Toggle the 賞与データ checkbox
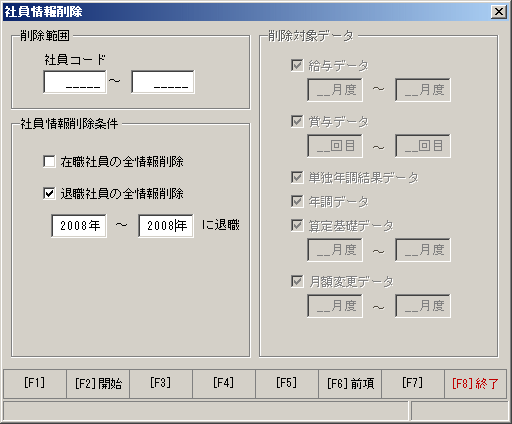Screen dimensions: 512x424 point(297,121)
